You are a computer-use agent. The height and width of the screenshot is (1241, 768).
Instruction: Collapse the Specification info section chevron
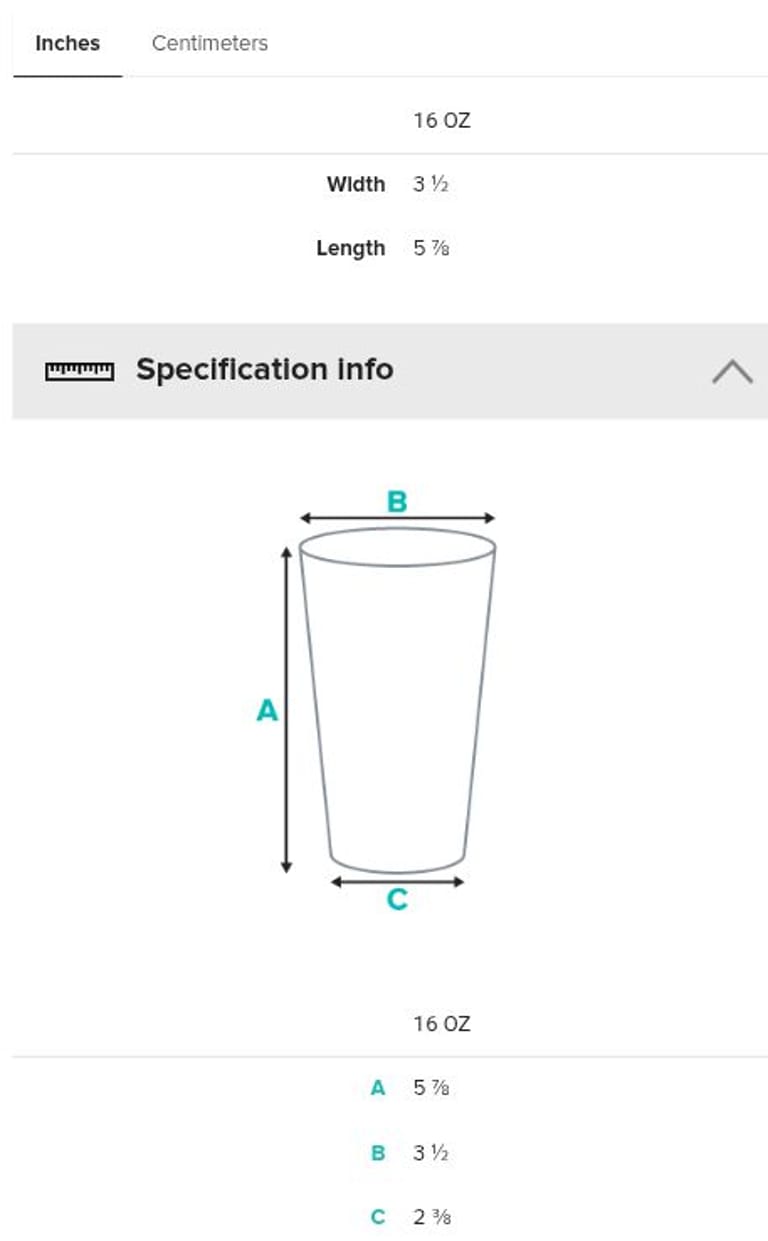pos(732,371)
